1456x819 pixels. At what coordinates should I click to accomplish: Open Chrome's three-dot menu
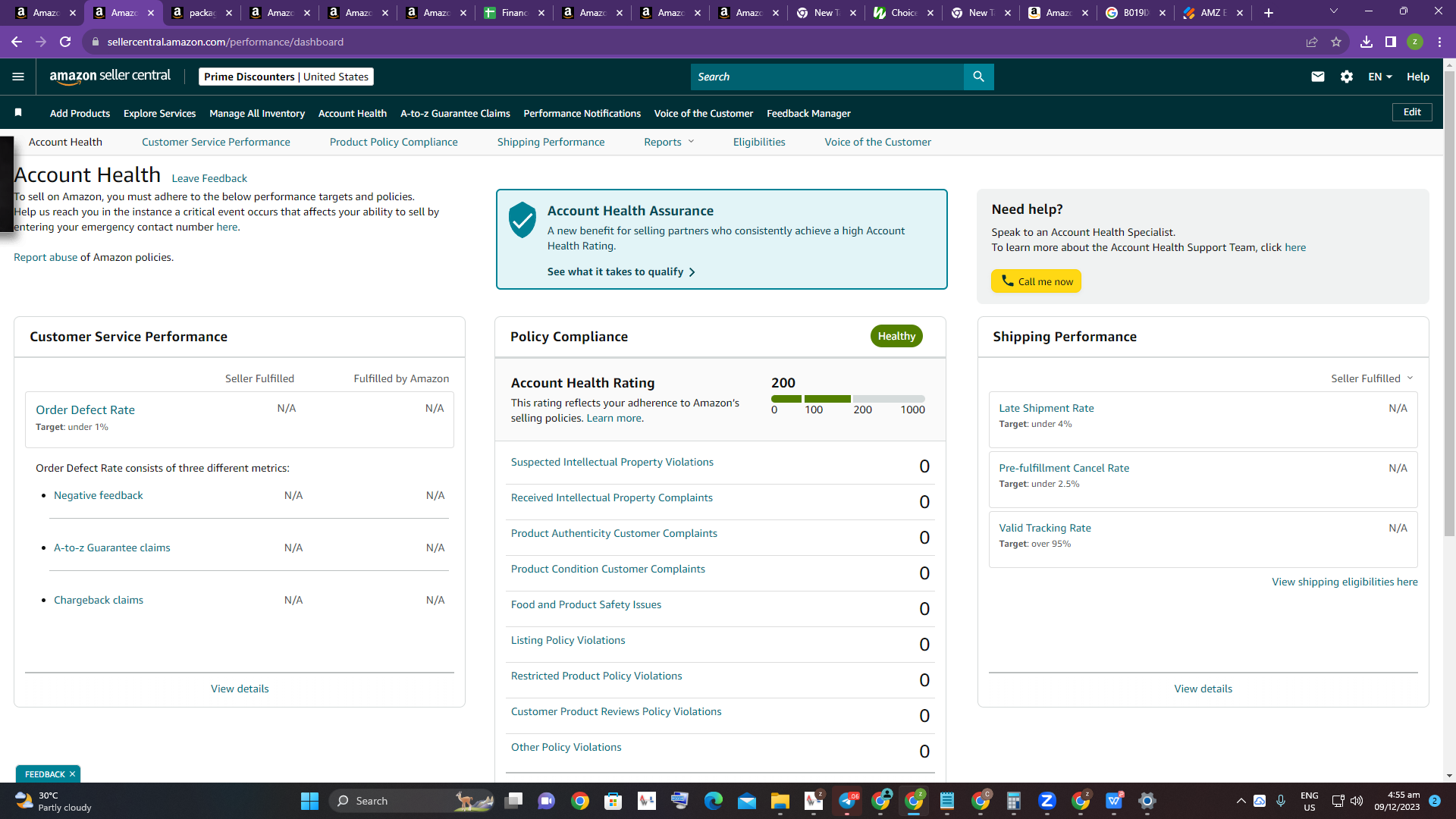click(1439, 42)
